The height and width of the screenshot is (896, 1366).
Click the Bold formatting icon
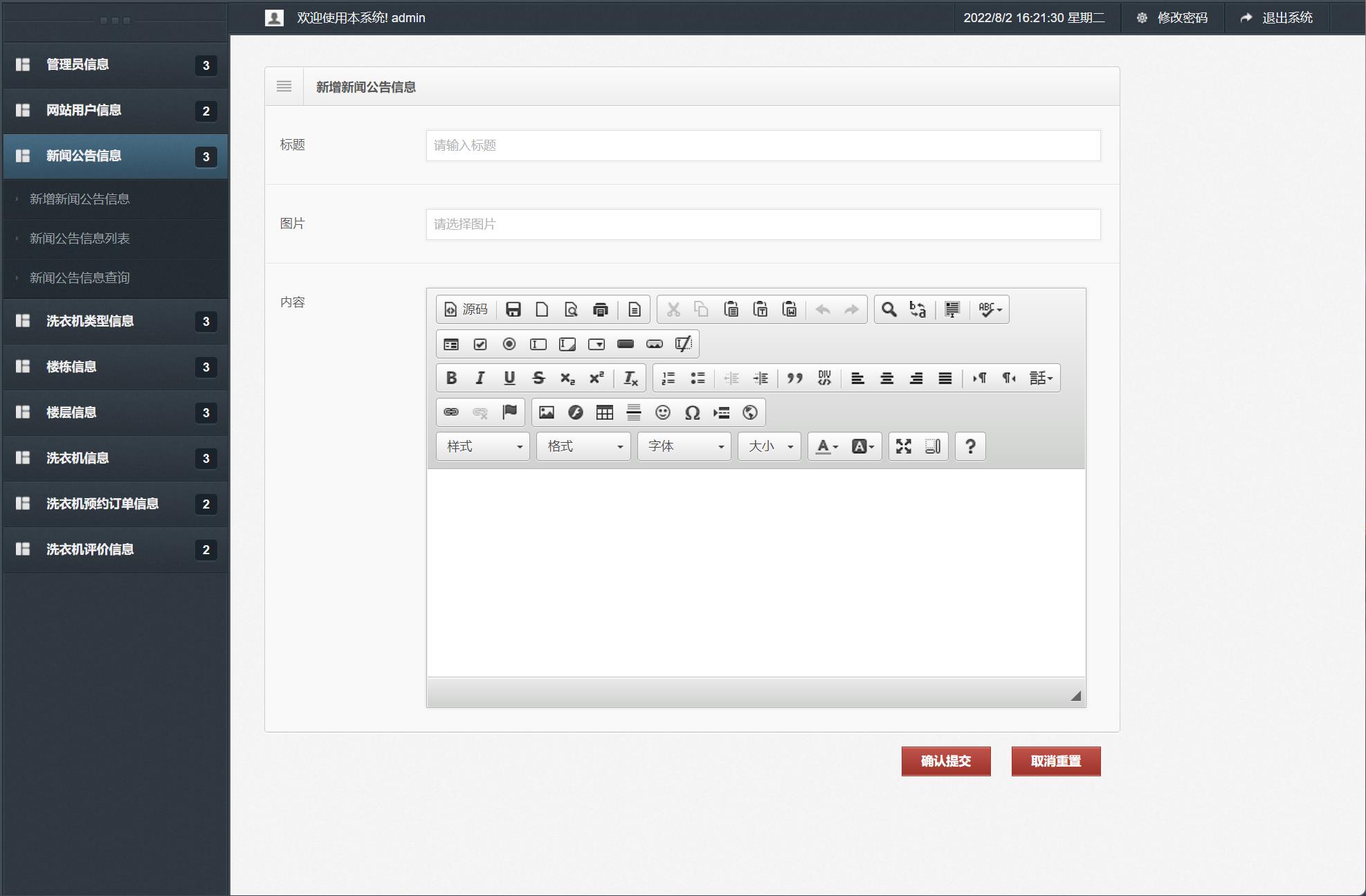coord(451,378)
